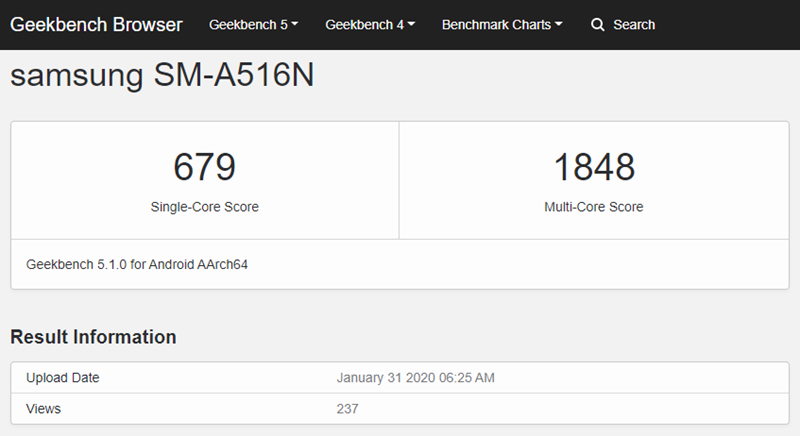
Task: Click Geekbench 5.1.0 for Android AArch64 text
Action: click(137, 264)
